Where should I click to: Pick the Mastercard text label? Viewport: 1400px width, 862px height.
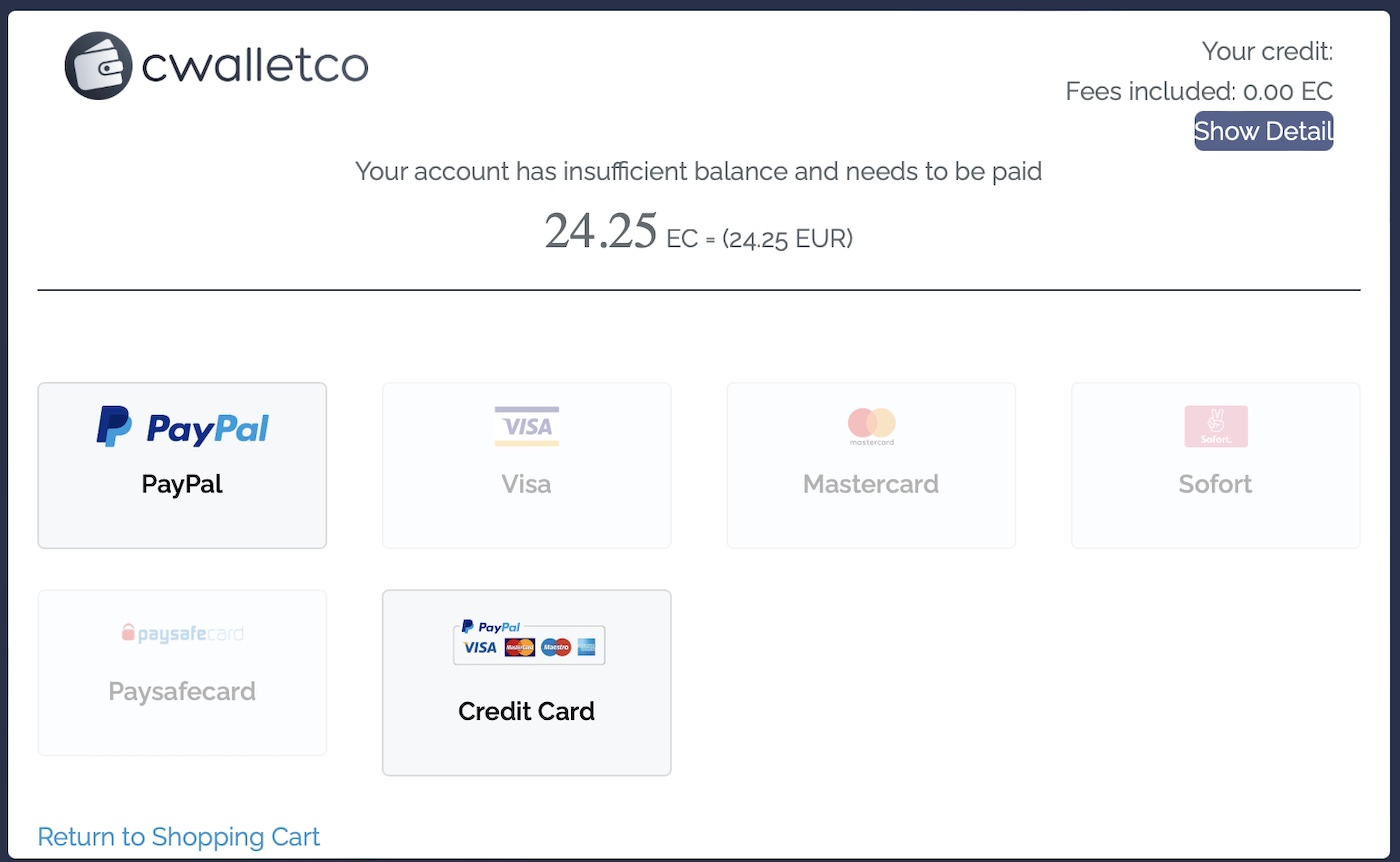[x=871, y=485]
